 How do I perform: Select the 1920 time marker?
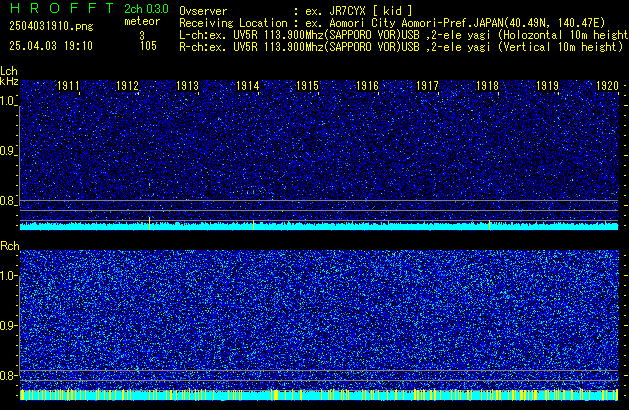pyautogui.click(x=607, y=86)
